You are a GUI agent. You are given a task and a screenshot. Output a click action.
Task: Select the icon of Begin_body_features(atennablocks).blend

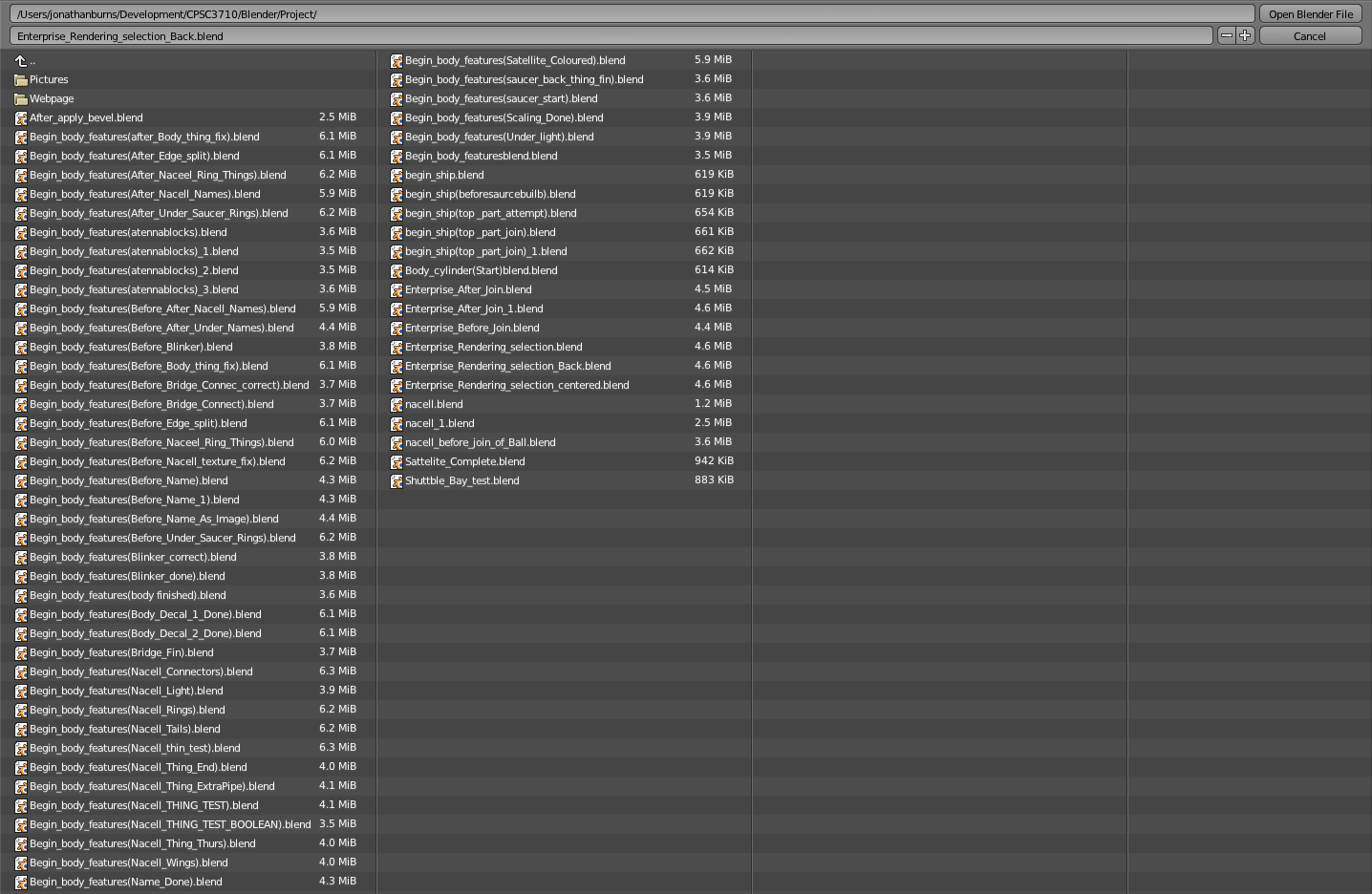tap(20, 232)
